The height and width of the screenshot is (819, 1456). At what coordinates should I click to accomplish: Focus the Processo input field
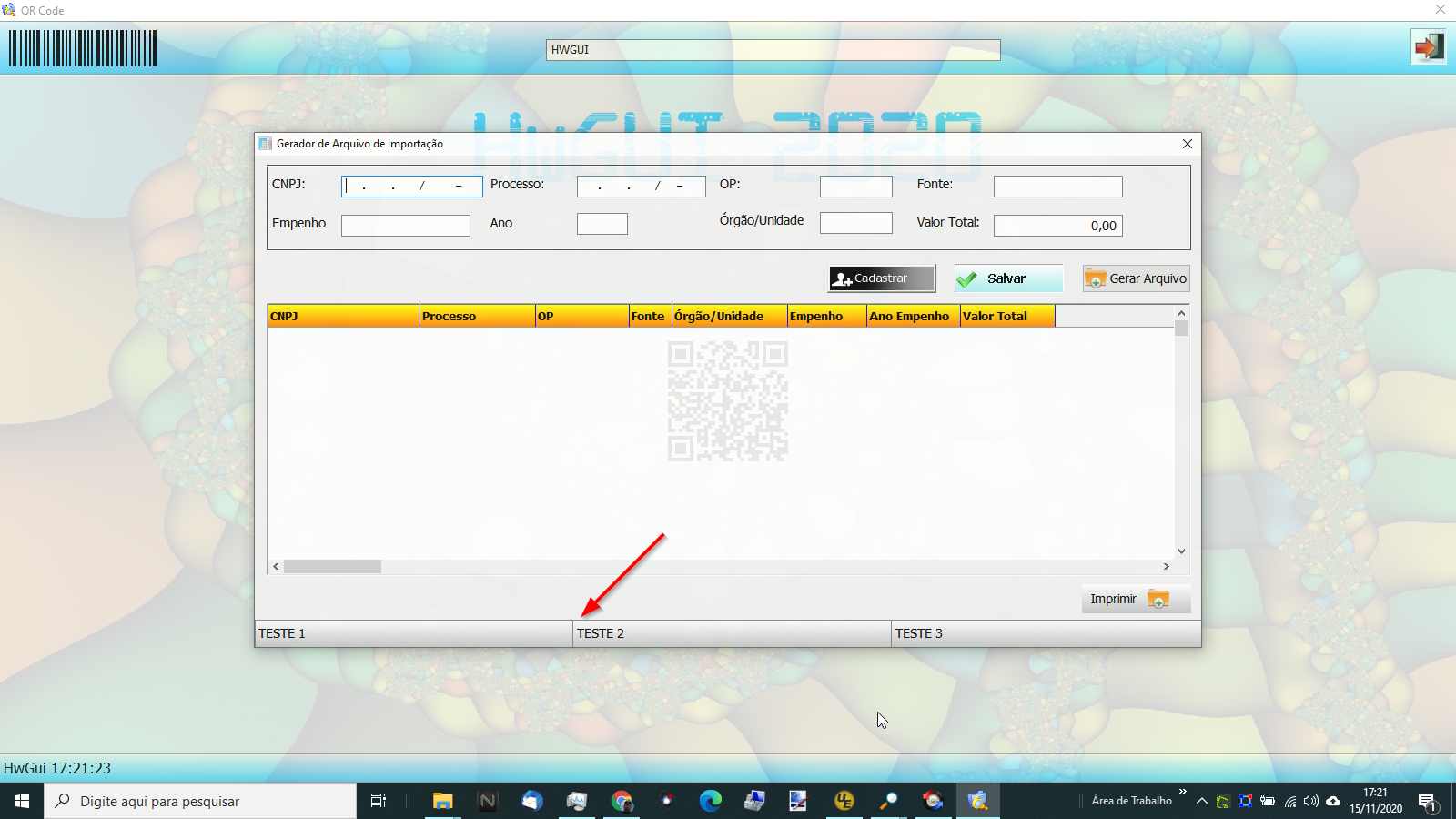click(642, 187)
